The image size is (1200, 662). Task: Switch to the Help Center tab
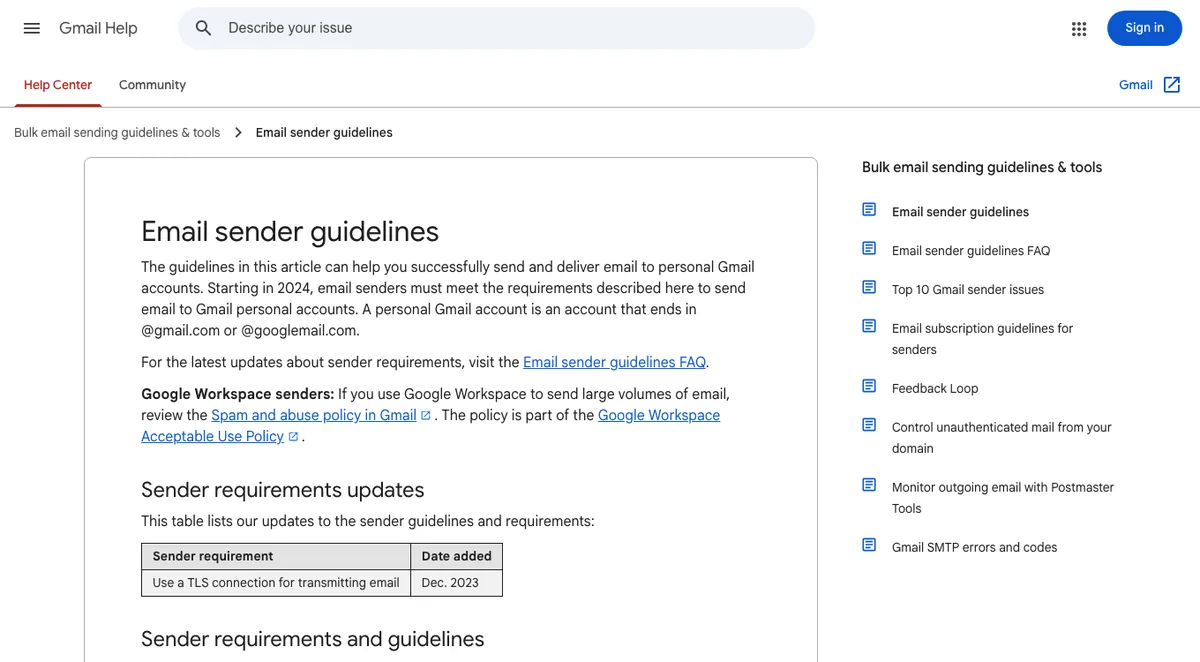pos(58,85)
